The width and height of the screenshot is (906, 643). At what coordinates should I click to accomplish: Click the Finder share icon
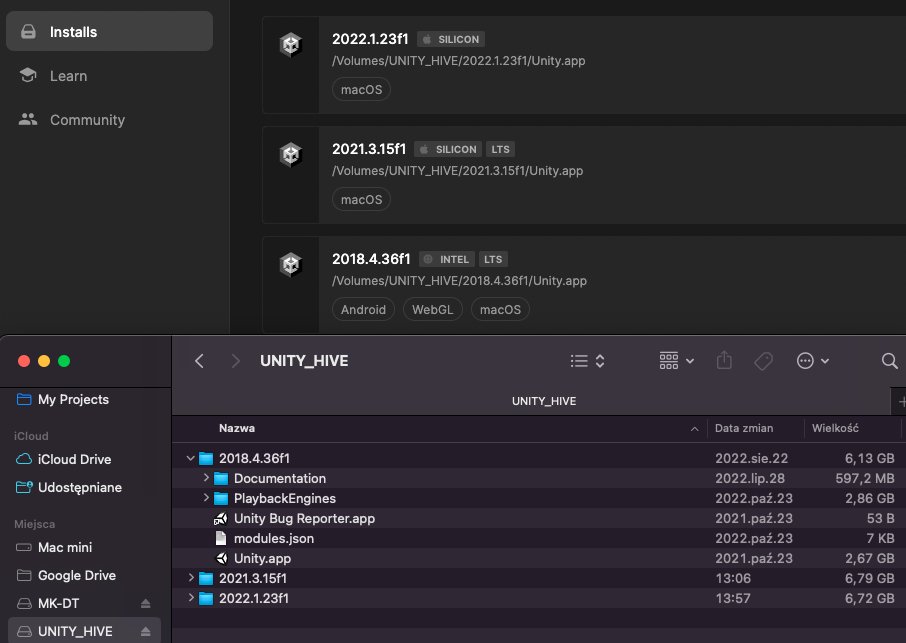(x=724, y=361)
